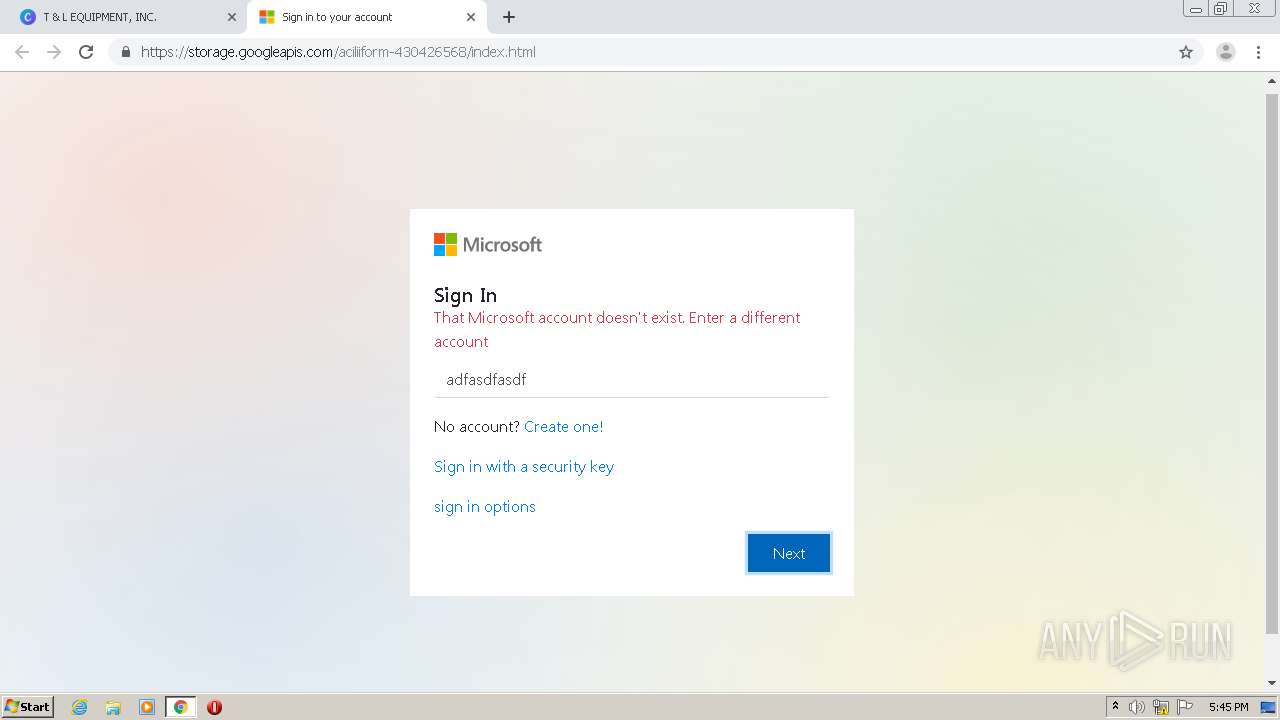Click the Microsoft logo in the sign-in card

click(x=488, y=245)
